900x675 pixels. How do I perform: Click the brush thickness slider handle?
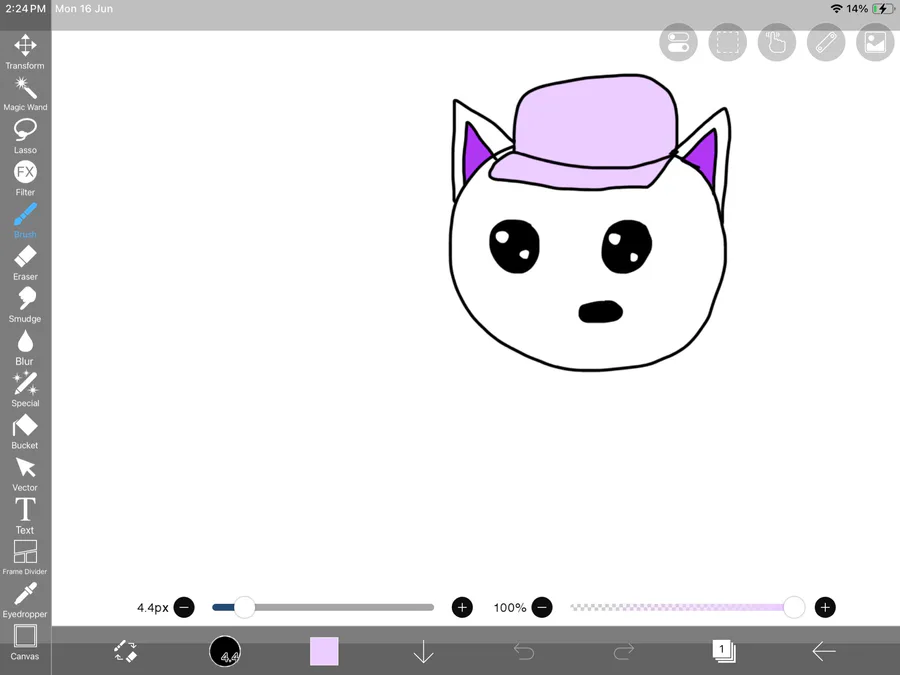click(245, 607)
